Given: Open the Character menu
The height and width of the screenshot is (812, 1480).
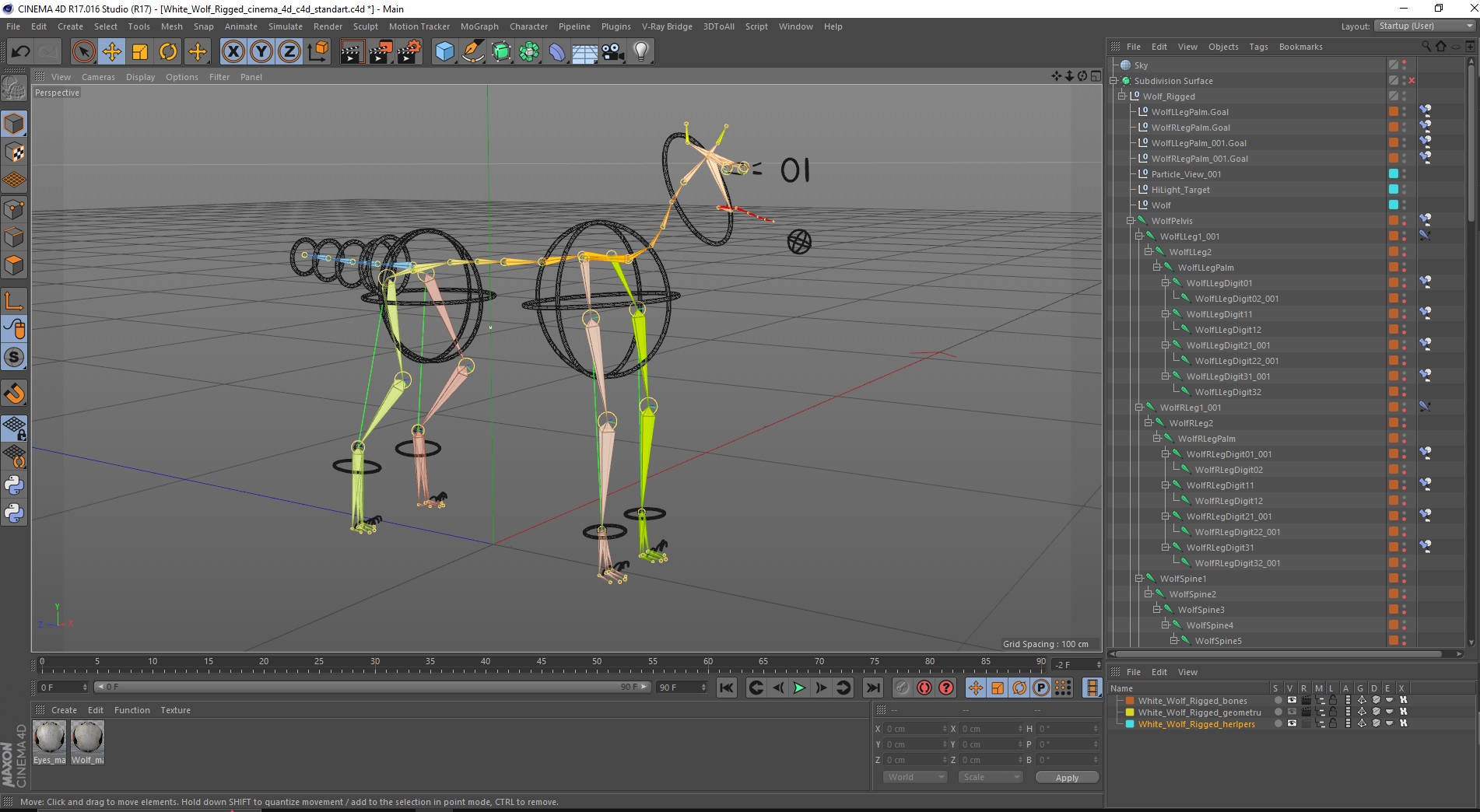Looking at the screenshot, I should pos(528,26).
